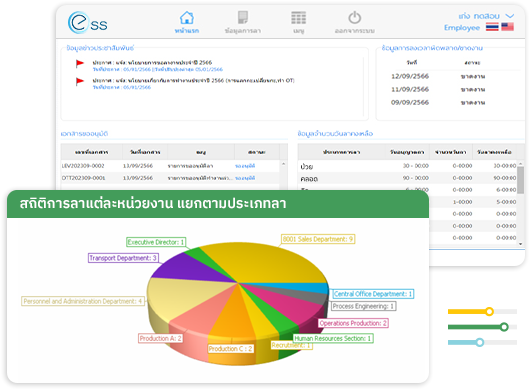Click the leave balance scrollbar down arrow
The height and width of the screenshot is (391, 531).
(521, 244)
